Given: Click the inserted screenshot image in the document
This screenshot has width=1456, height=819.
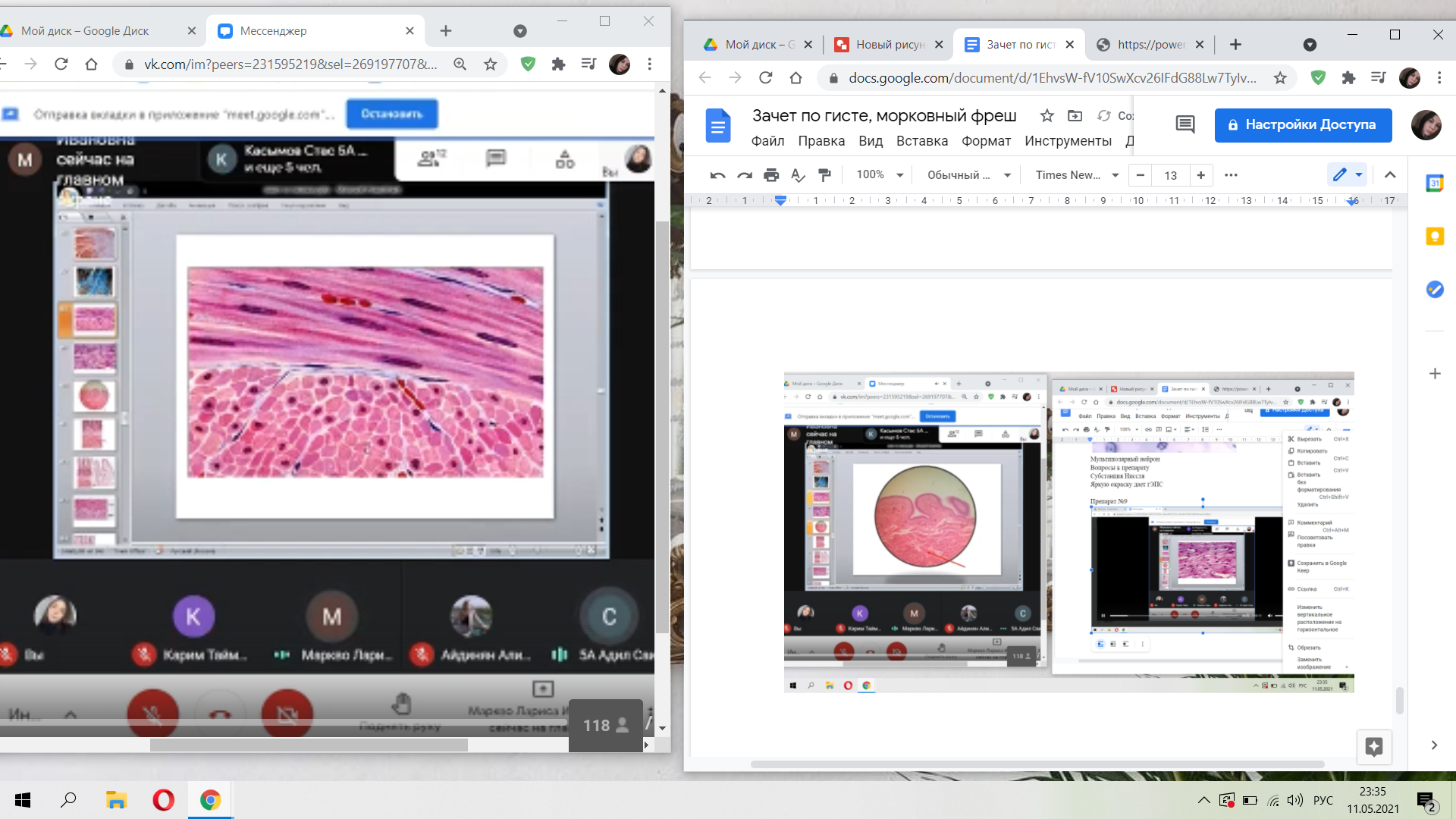Looking at the screenshot, I should click(x=1068, y=532).
